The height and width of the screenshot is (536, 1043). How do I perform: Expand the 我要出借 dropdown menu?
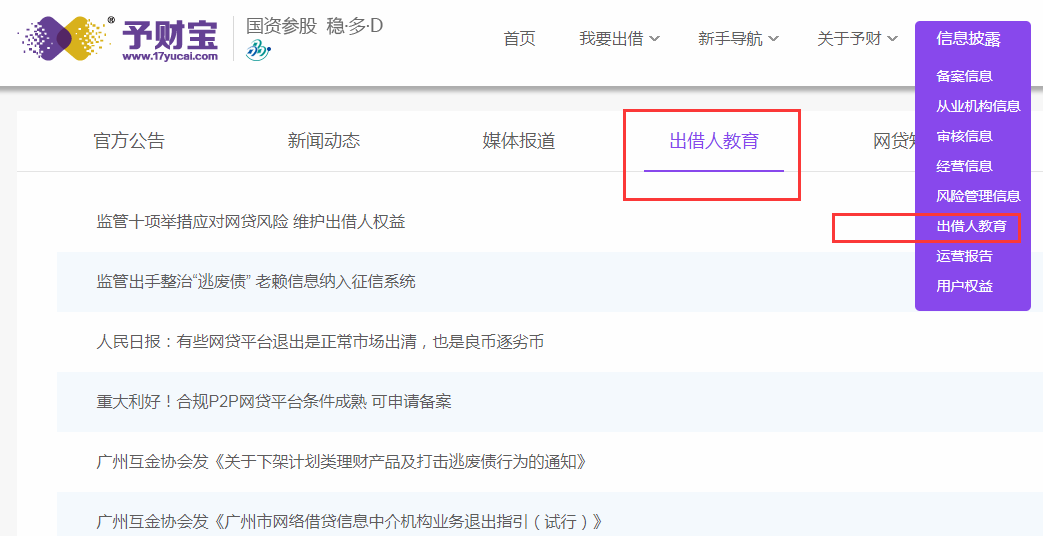click(619, 39)
